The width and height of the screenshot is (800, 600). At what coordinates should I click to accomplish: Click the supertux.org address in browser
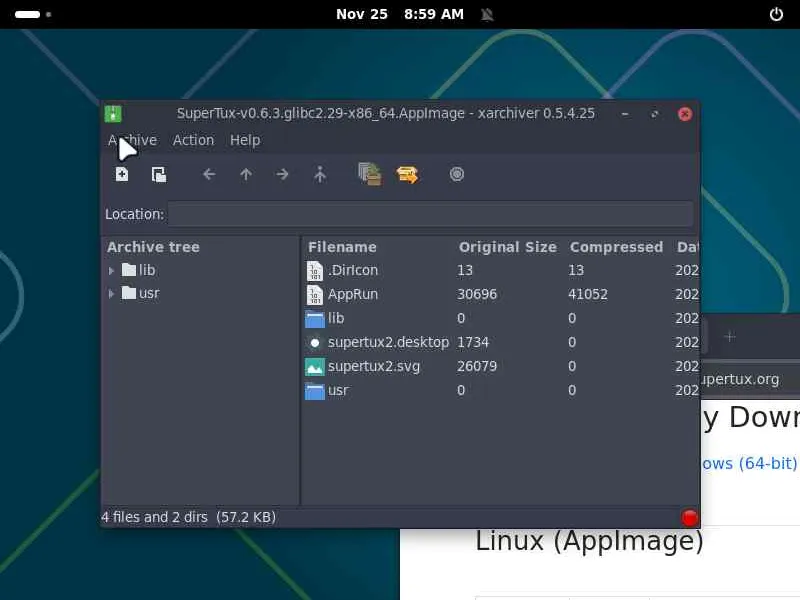coord(741,380)
